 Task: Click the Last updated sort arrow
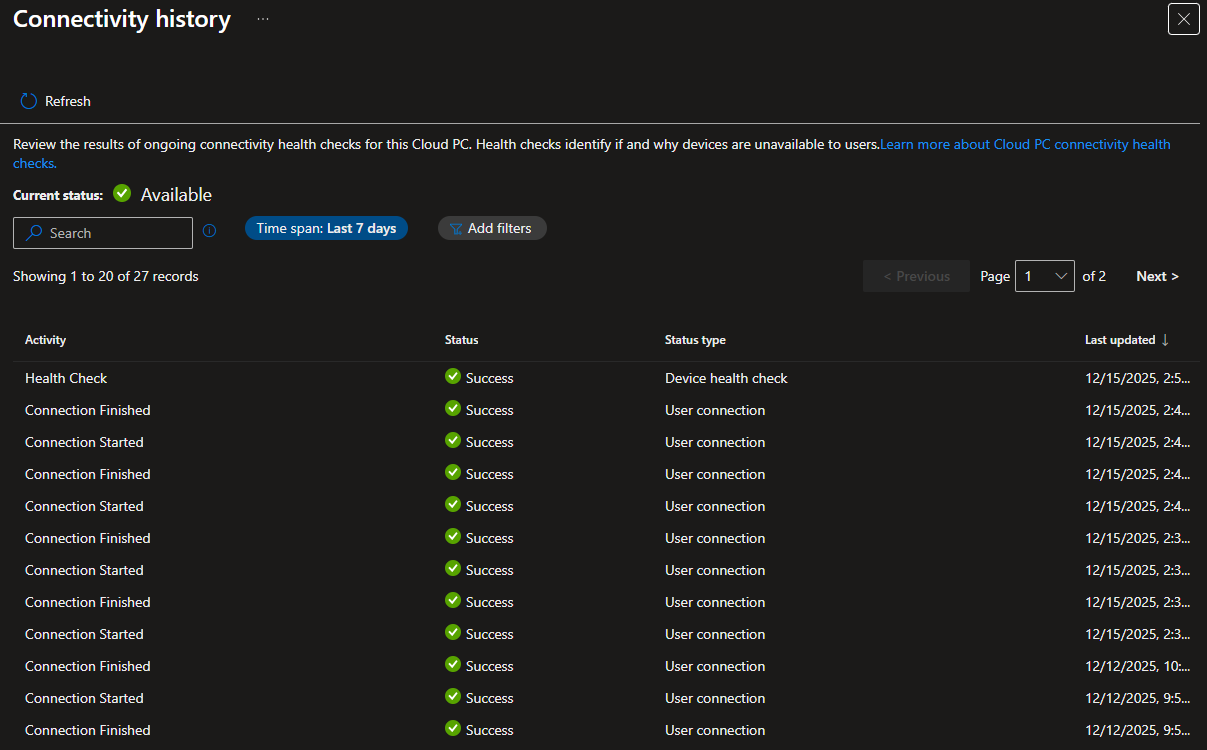1165,340
